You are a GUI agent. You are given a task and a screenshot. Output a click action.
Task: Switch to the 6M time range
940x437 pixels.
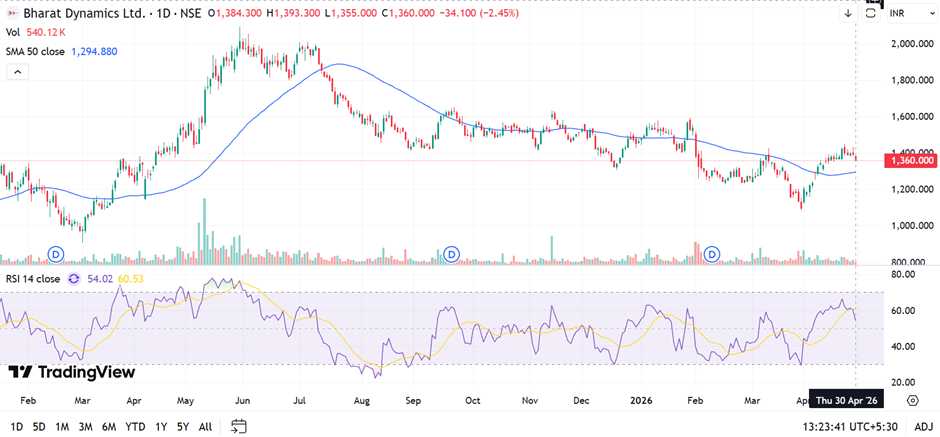tap(107, 426)
